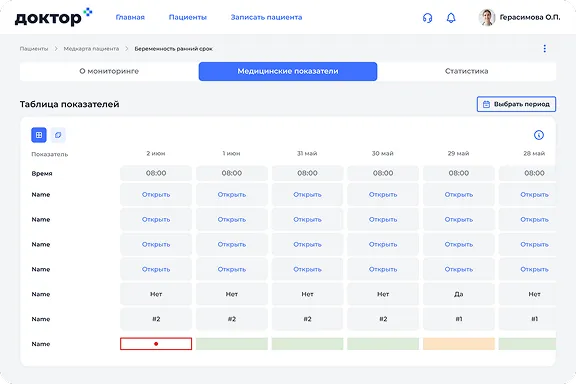Open Записать пациента in navigation
This screenshot has height=384, width=576.
tap(266, 17)
